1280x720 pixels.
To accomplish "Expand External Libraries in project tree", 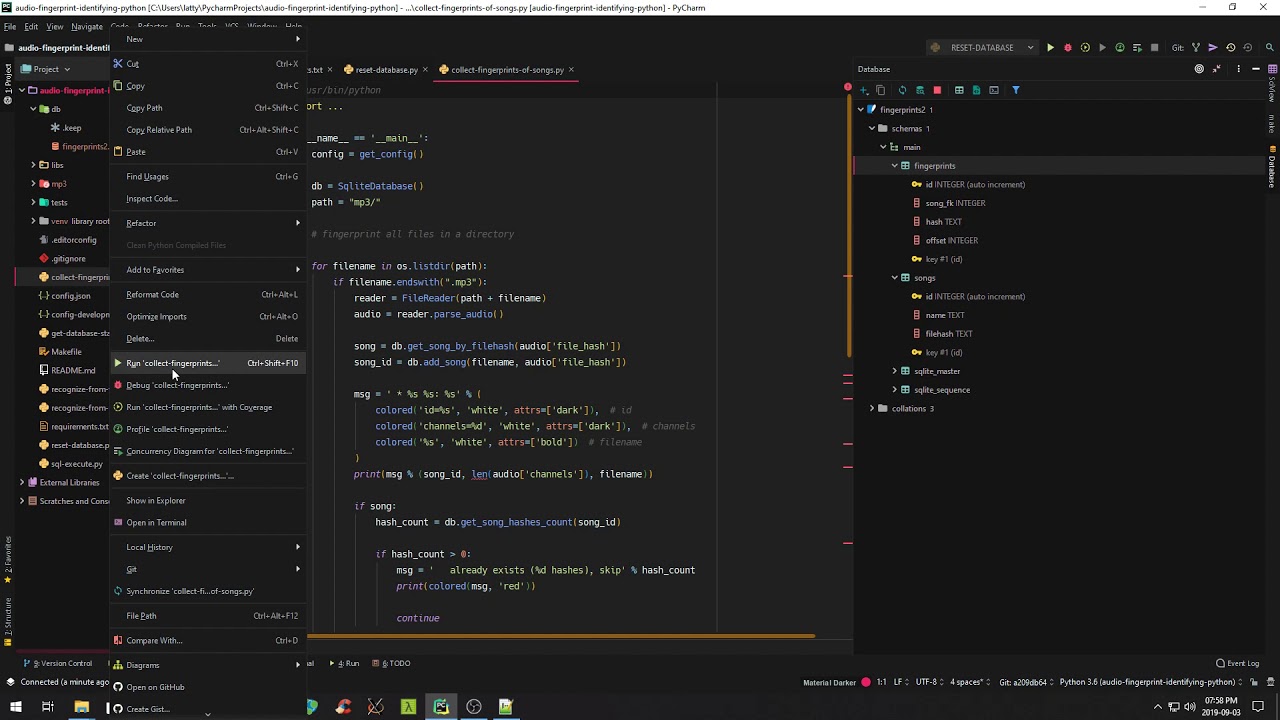I will [x=22, y=482].
